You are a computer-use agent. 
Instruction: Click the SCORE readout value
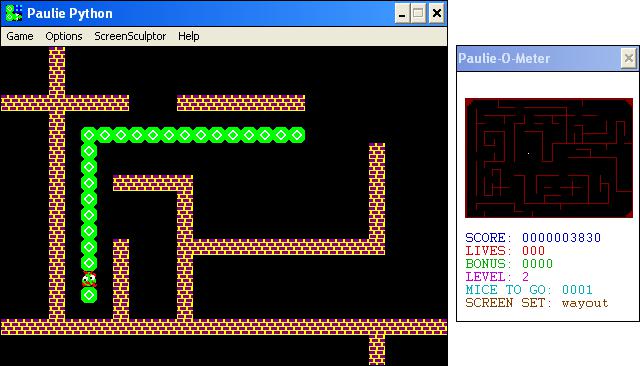561,237
